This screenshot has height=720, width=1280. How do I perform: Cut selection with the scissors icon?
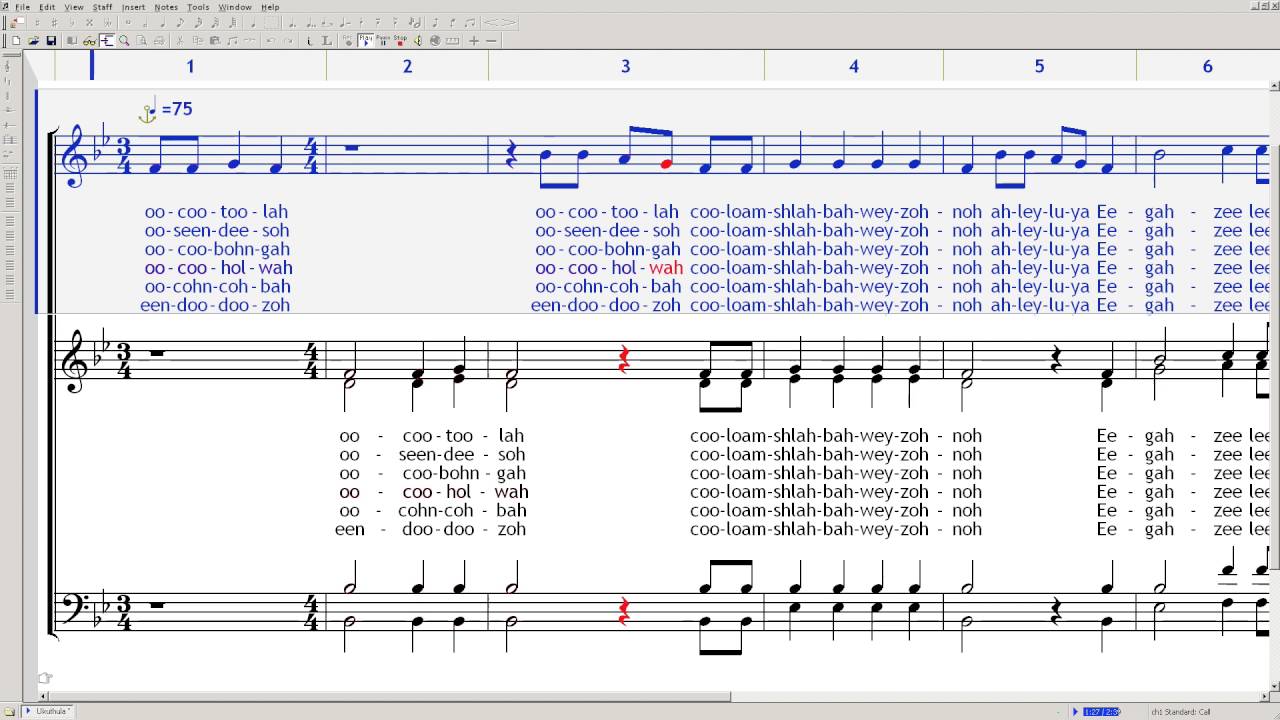coord(180,41)
